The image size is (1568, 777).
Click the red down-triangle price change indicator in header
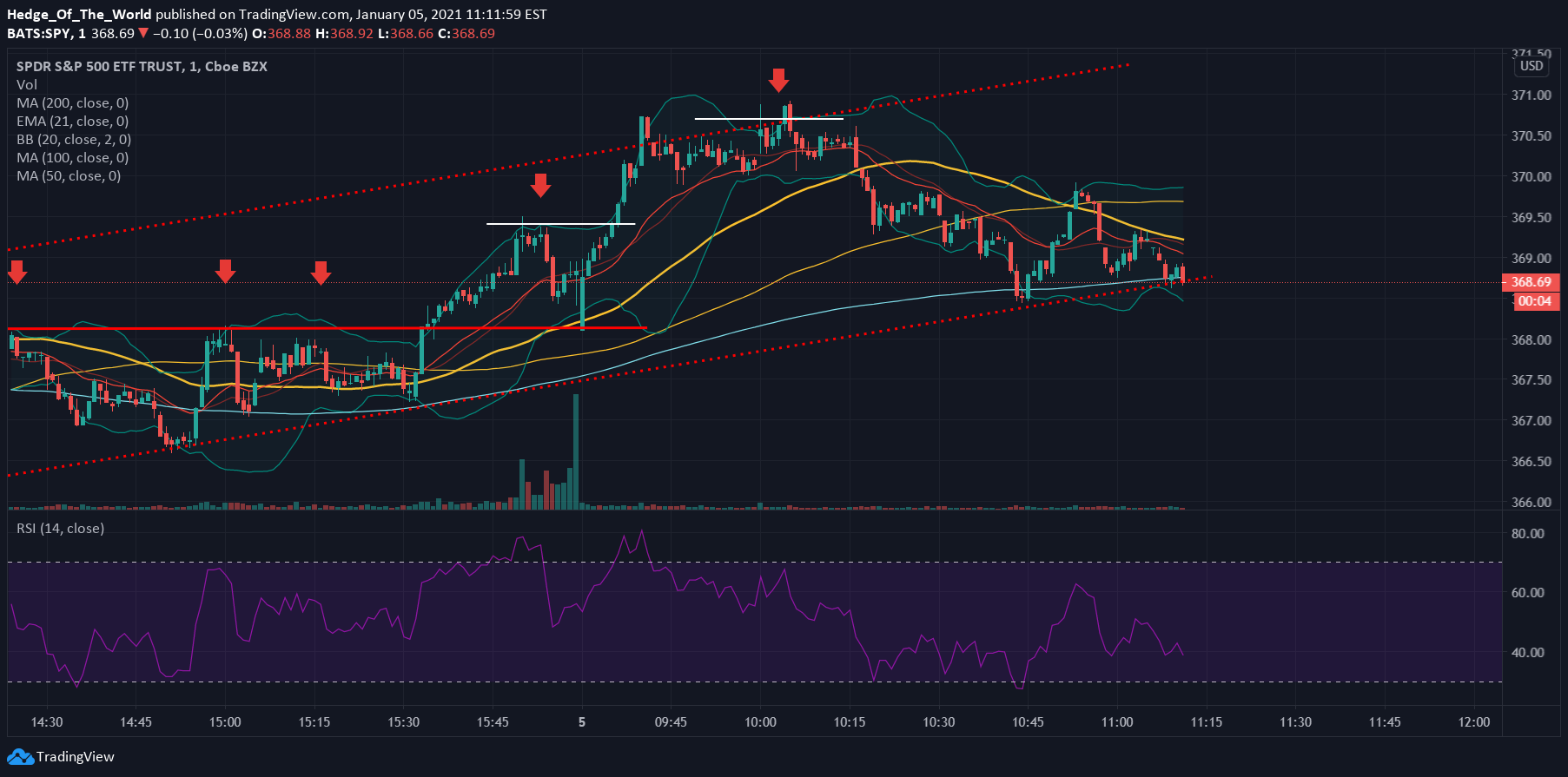(143, 34)
